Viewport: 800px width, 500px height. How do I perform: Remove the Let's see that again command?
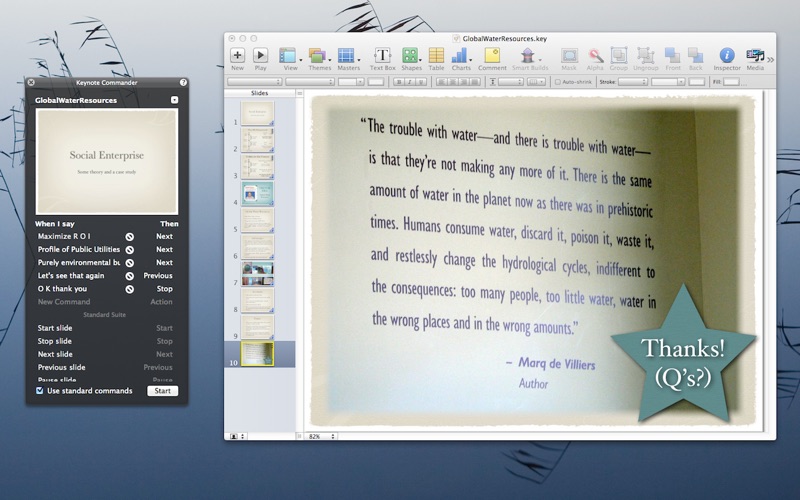click(130, 276)
